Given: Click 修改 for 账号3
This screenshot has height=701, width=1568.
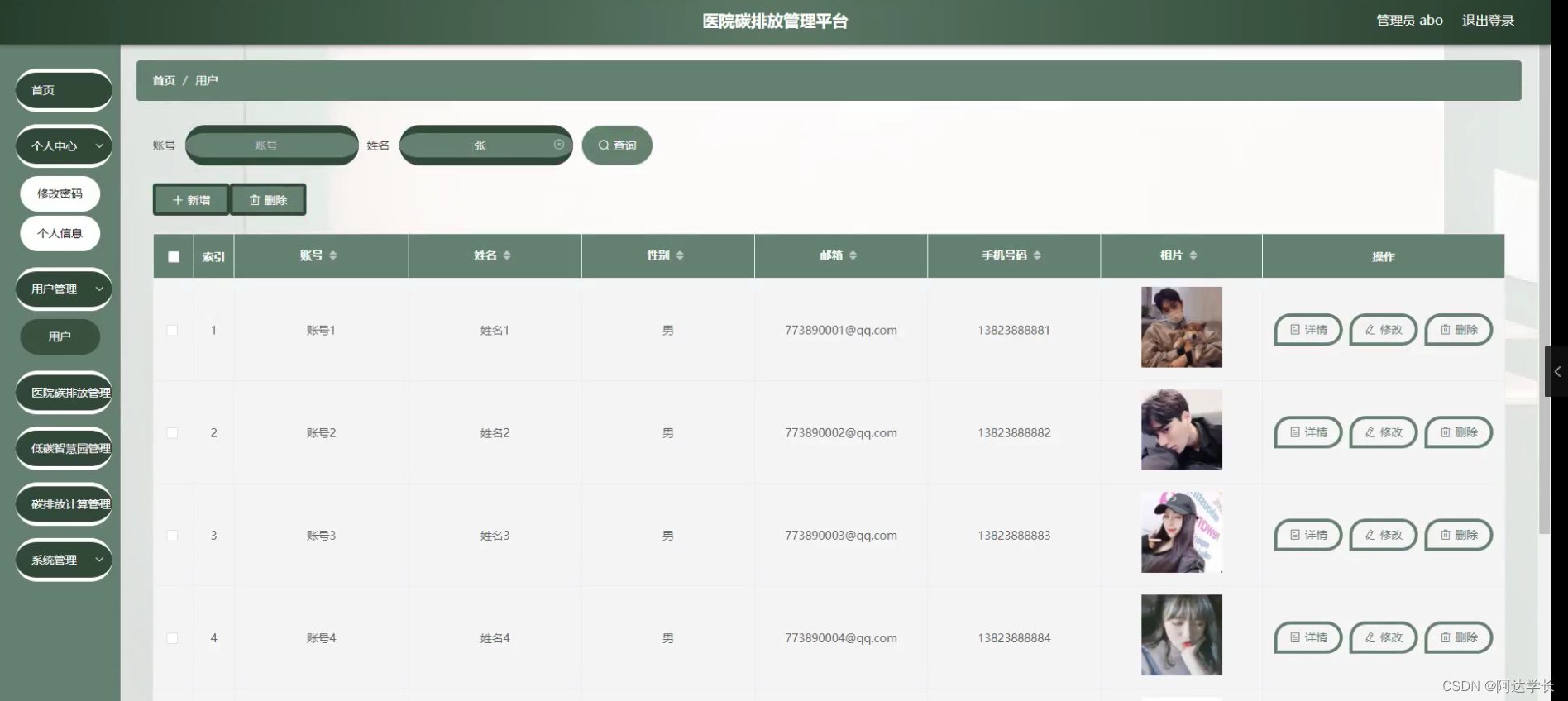Looking at the screenshot, I should point(1384,534).
